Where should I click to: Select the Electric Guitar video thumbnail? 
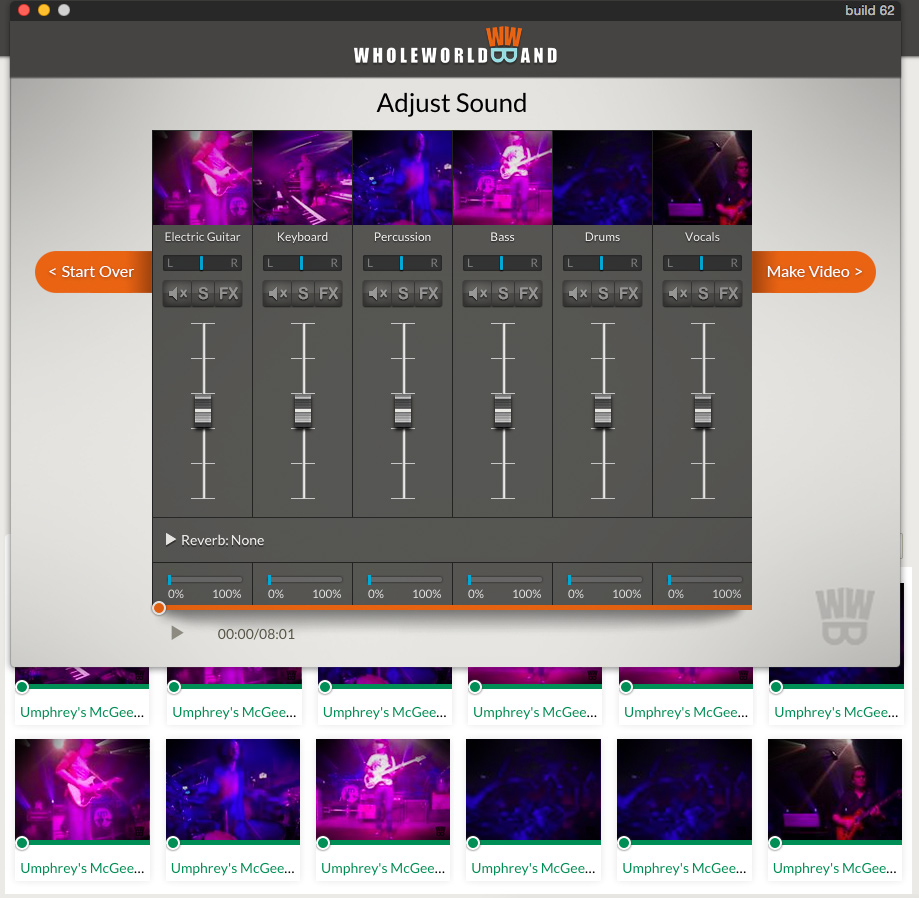click(202, 178)
